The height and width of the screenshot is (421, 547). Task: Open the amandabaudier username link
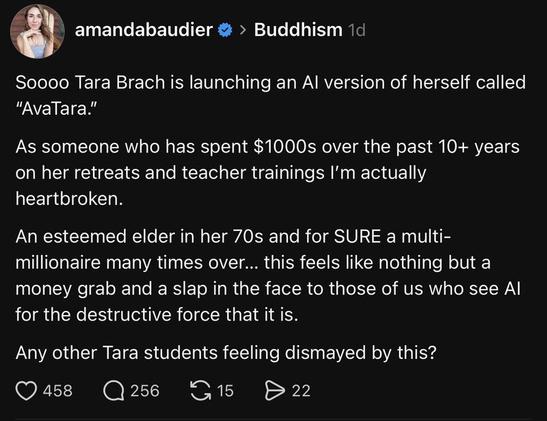pyautogui.click(x=144, y=30)
